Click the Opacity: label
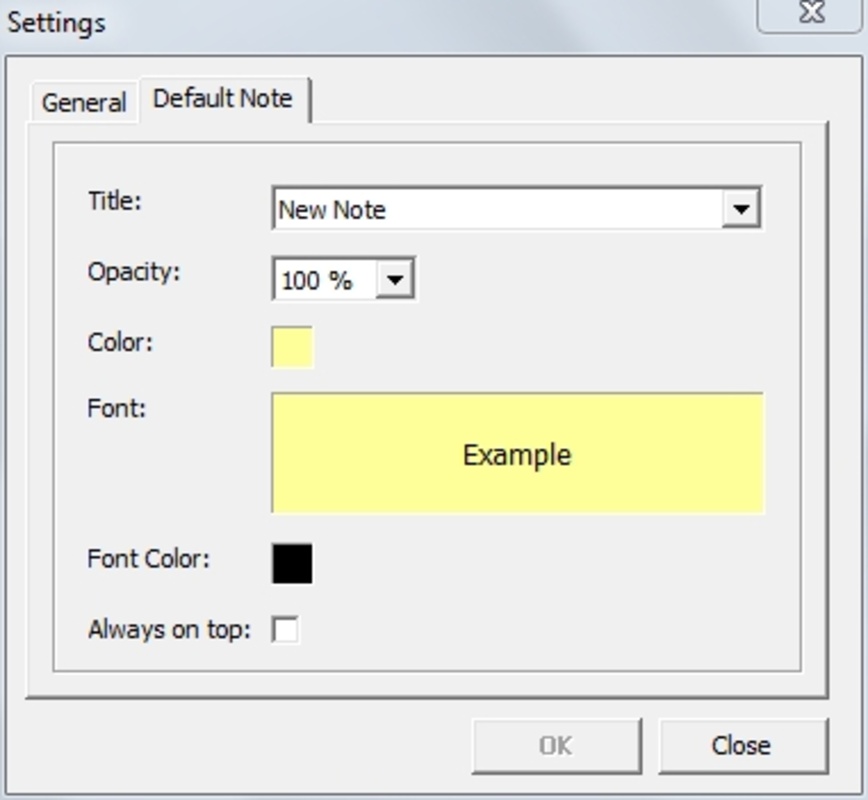 click(x=134, y=271)
